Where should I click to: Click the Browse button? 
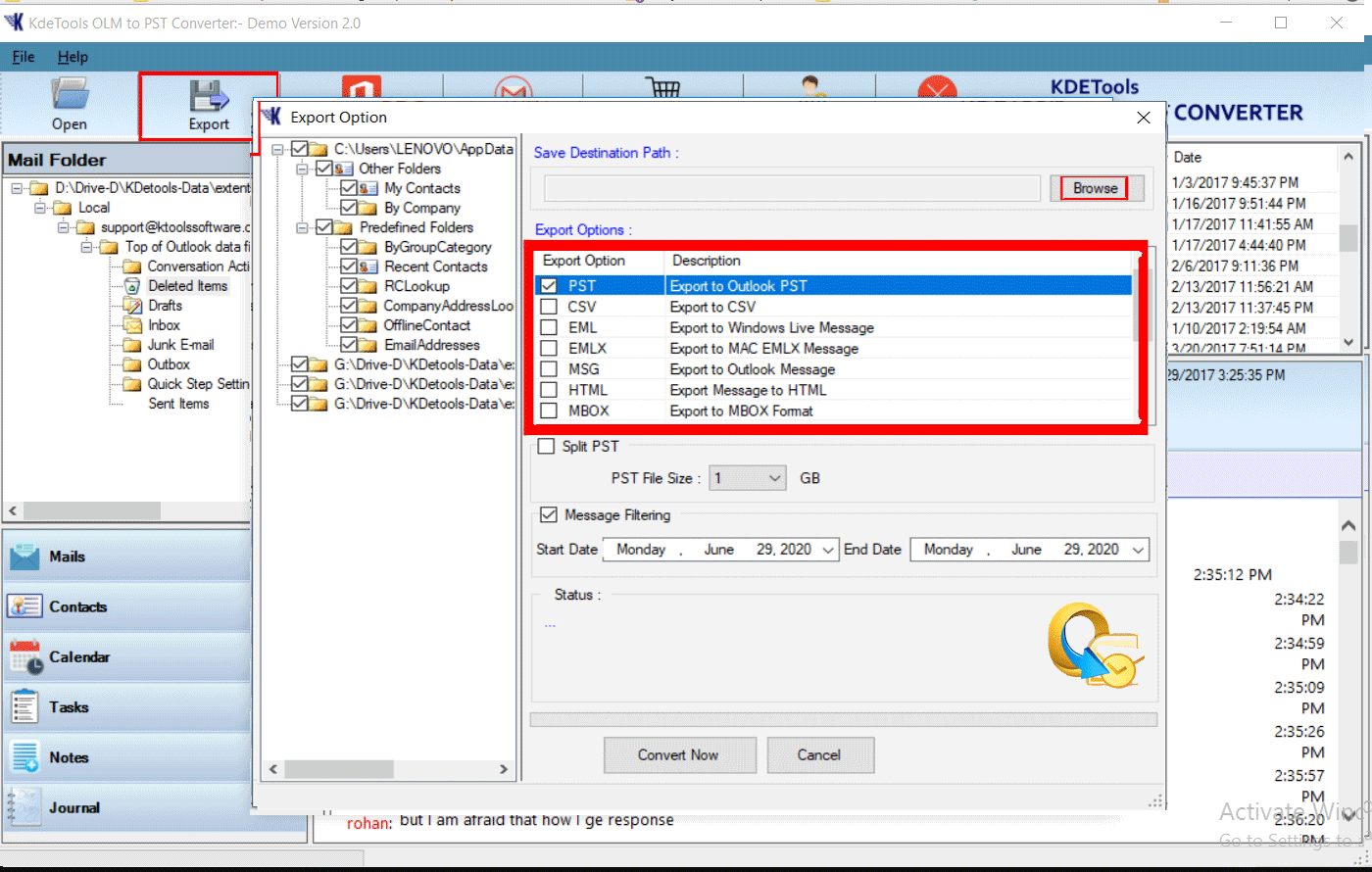coord(1095,188)
